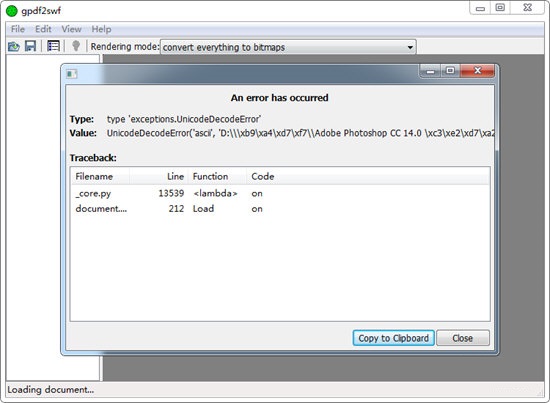550x403 pixels.
Task: Close the gpdf2swf main window
Action: click(528, 8)
